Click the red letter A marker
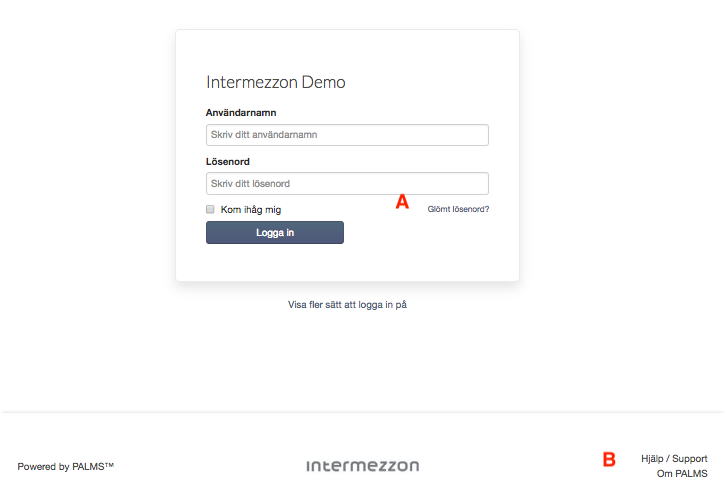 tap(402, 202)
